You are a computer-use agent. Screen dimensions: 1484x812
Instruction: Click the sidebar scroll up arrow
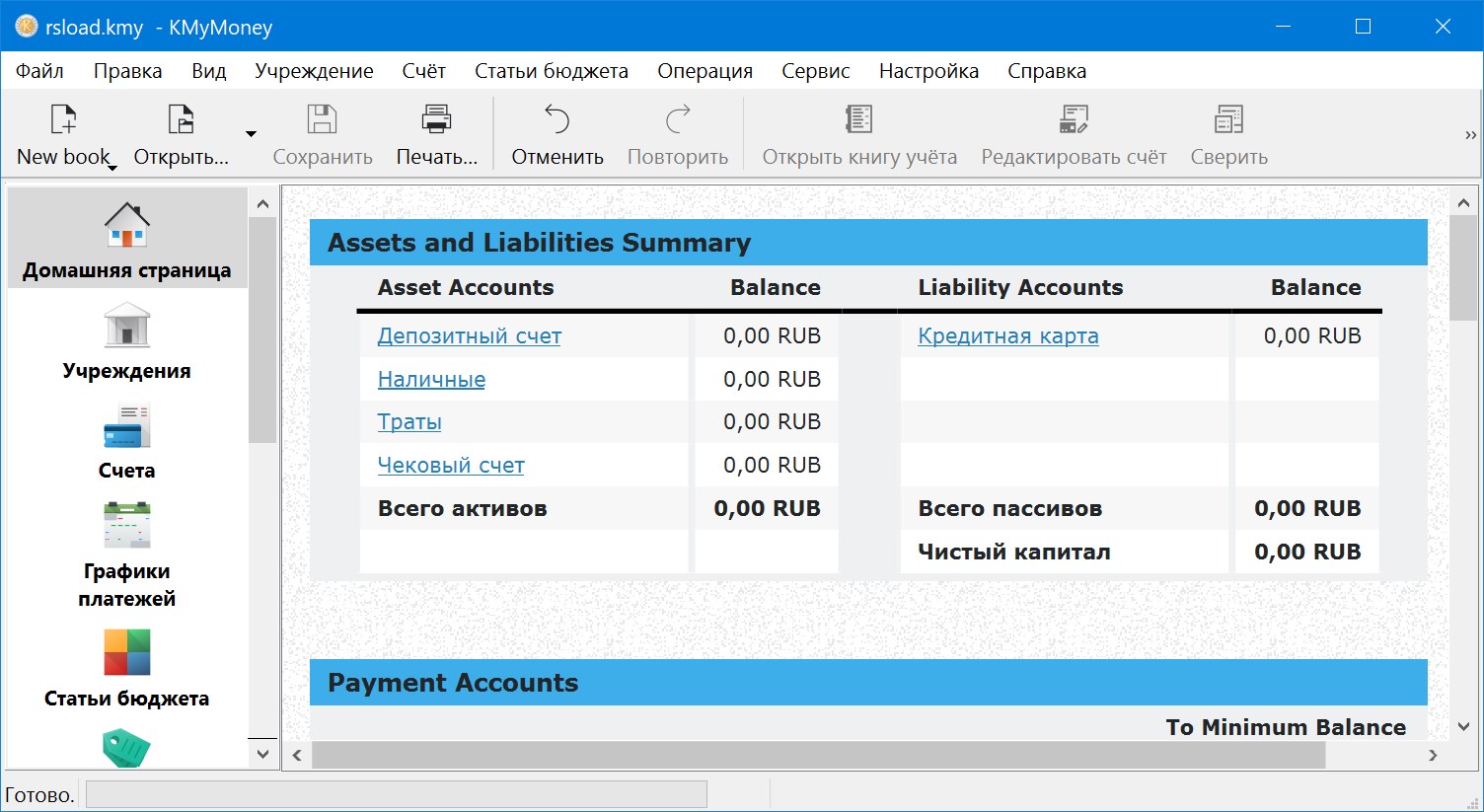pyautogui.click(x=262, y=204)
